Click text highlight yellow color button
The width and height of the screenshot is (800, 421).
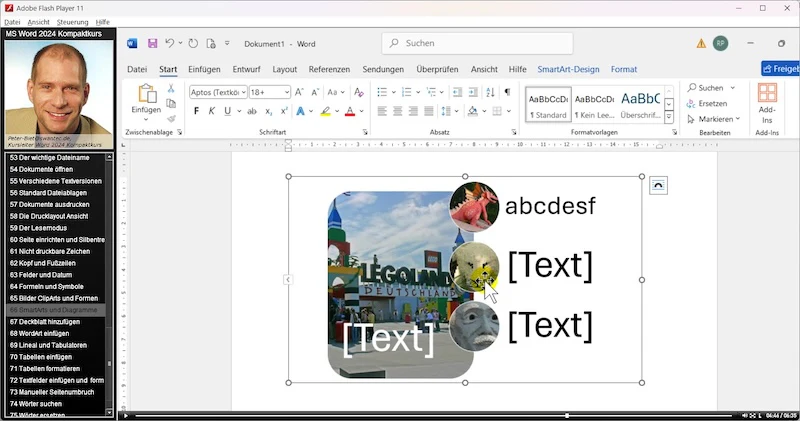(326, 111)
